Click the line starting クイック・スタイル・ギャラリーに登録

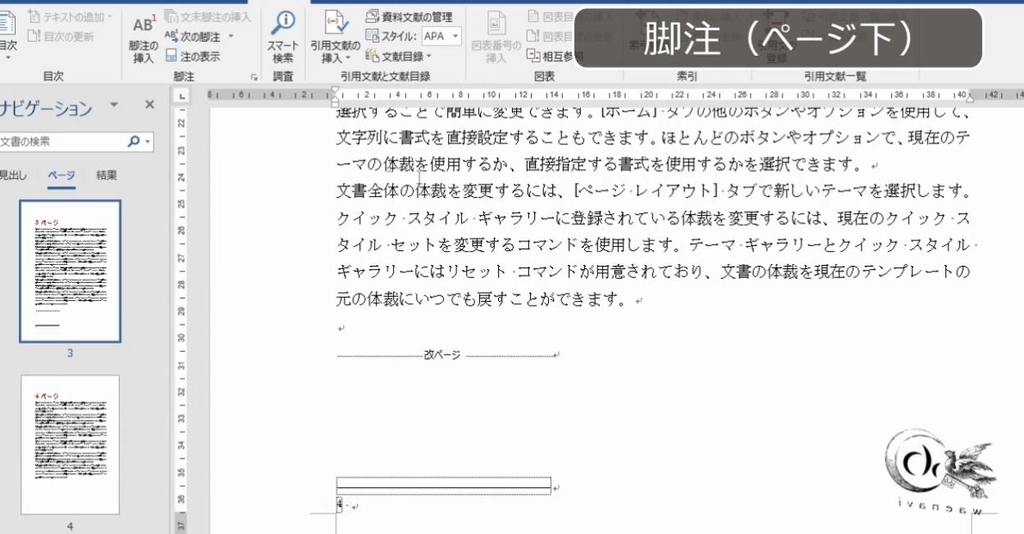654,218
